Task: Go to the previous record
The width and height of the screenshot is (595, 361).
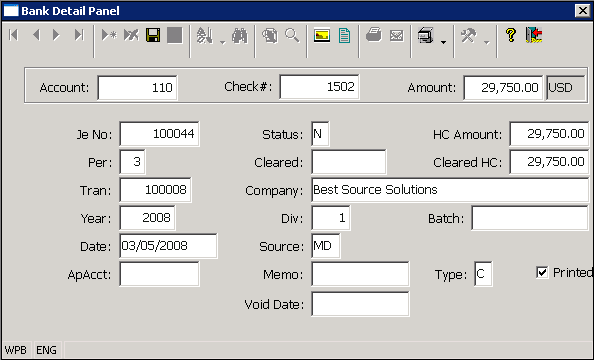Action: point(36,35)
